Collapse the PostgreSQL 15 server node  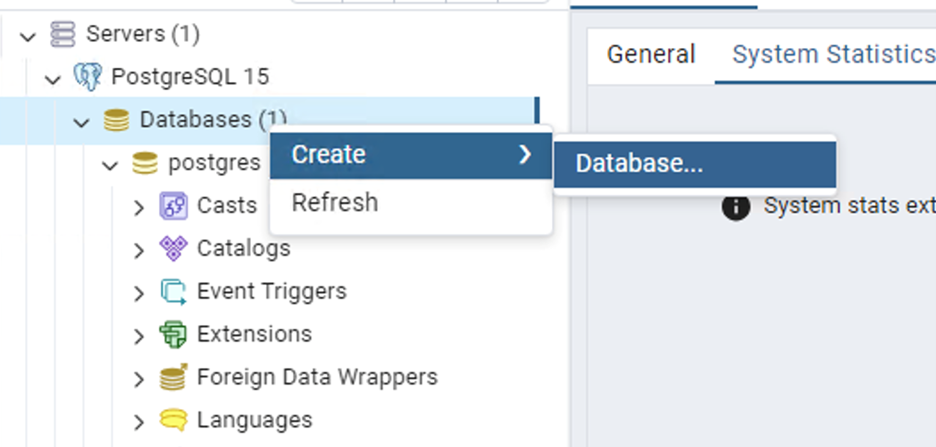[54, 78]
